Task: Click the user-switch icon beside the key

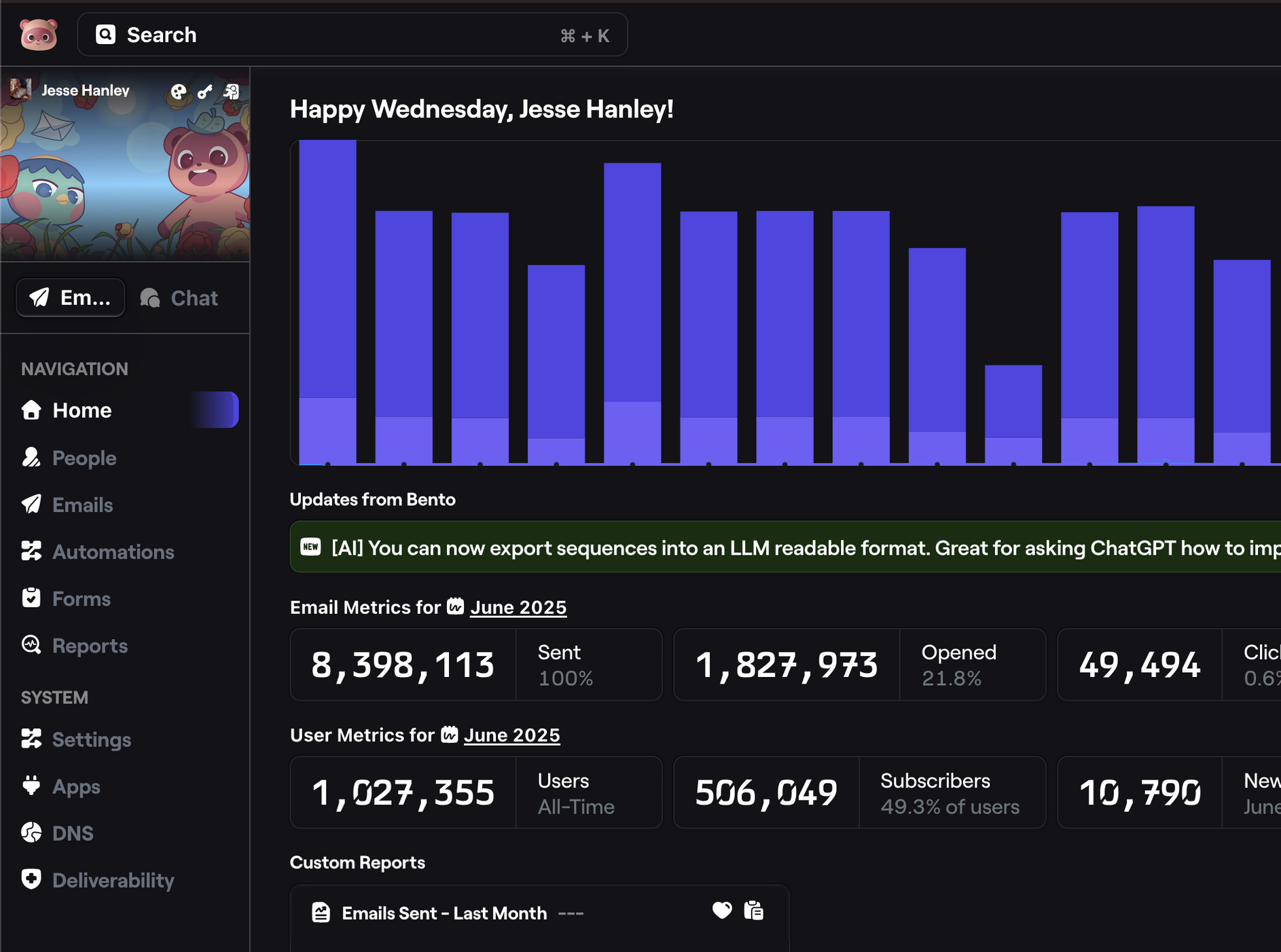Action: 232,92
